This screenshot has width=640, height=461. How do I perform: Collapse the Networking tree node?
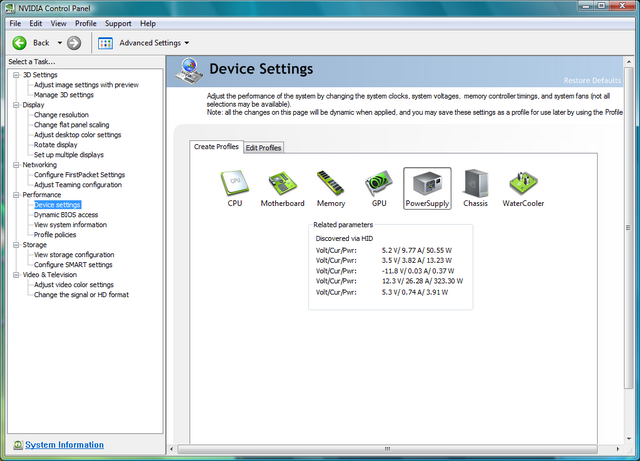coord(16,165)
